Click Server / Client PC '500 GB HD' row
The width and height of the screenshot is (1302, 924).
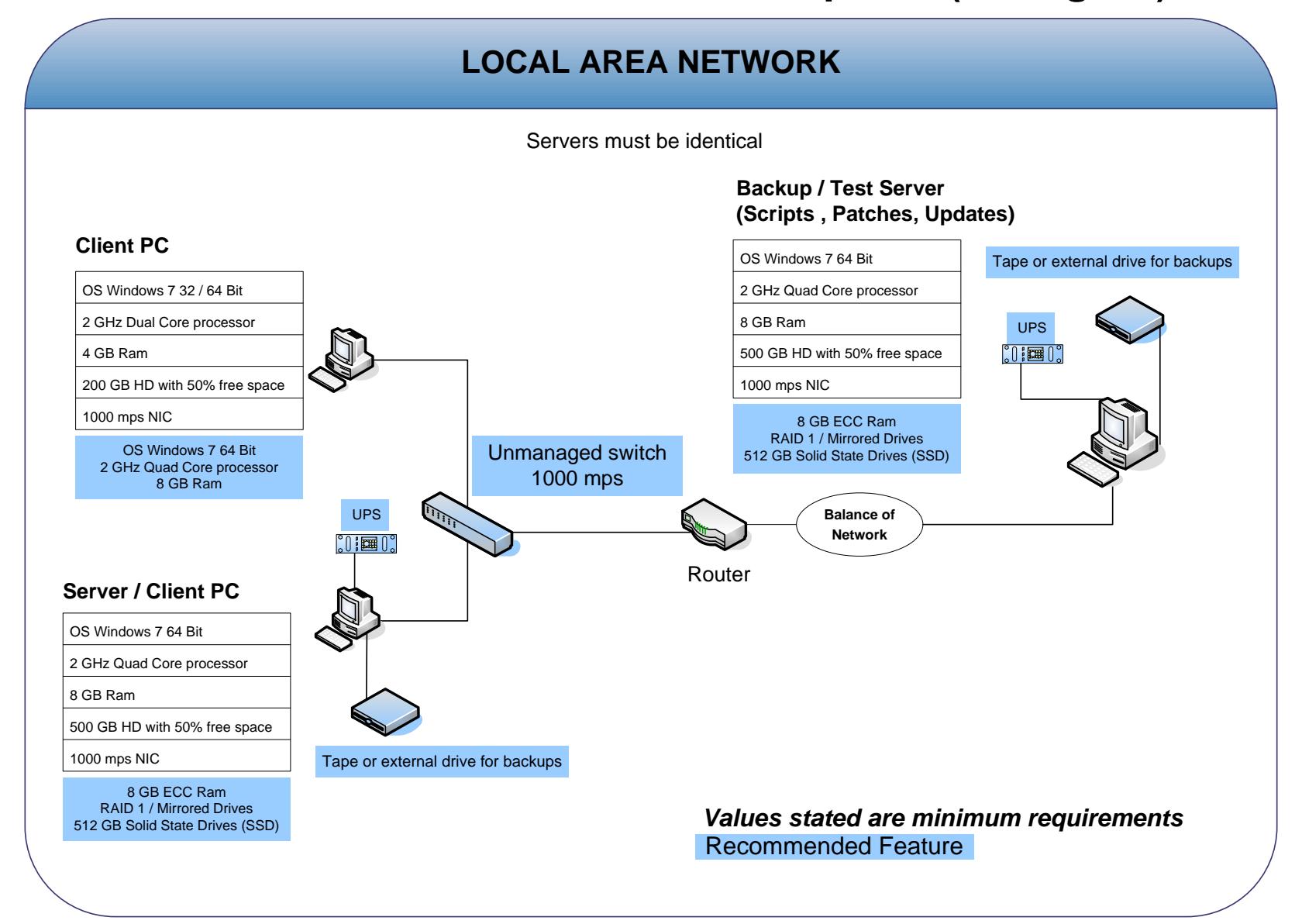coord(177,725)
